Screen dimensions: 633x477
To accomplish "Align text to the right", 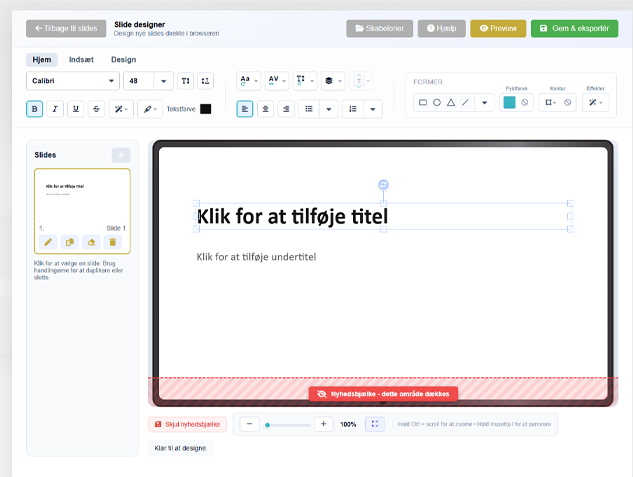I will click(286, 109).
